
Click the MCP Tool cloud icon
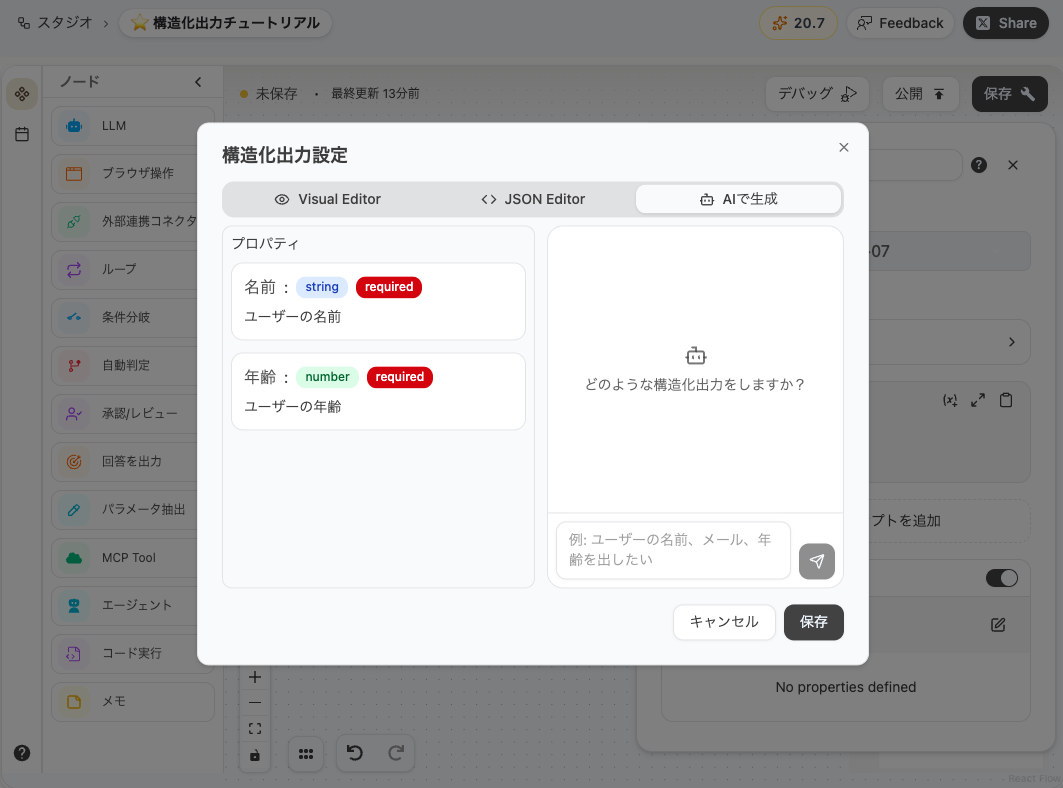[x=73, y=557]
